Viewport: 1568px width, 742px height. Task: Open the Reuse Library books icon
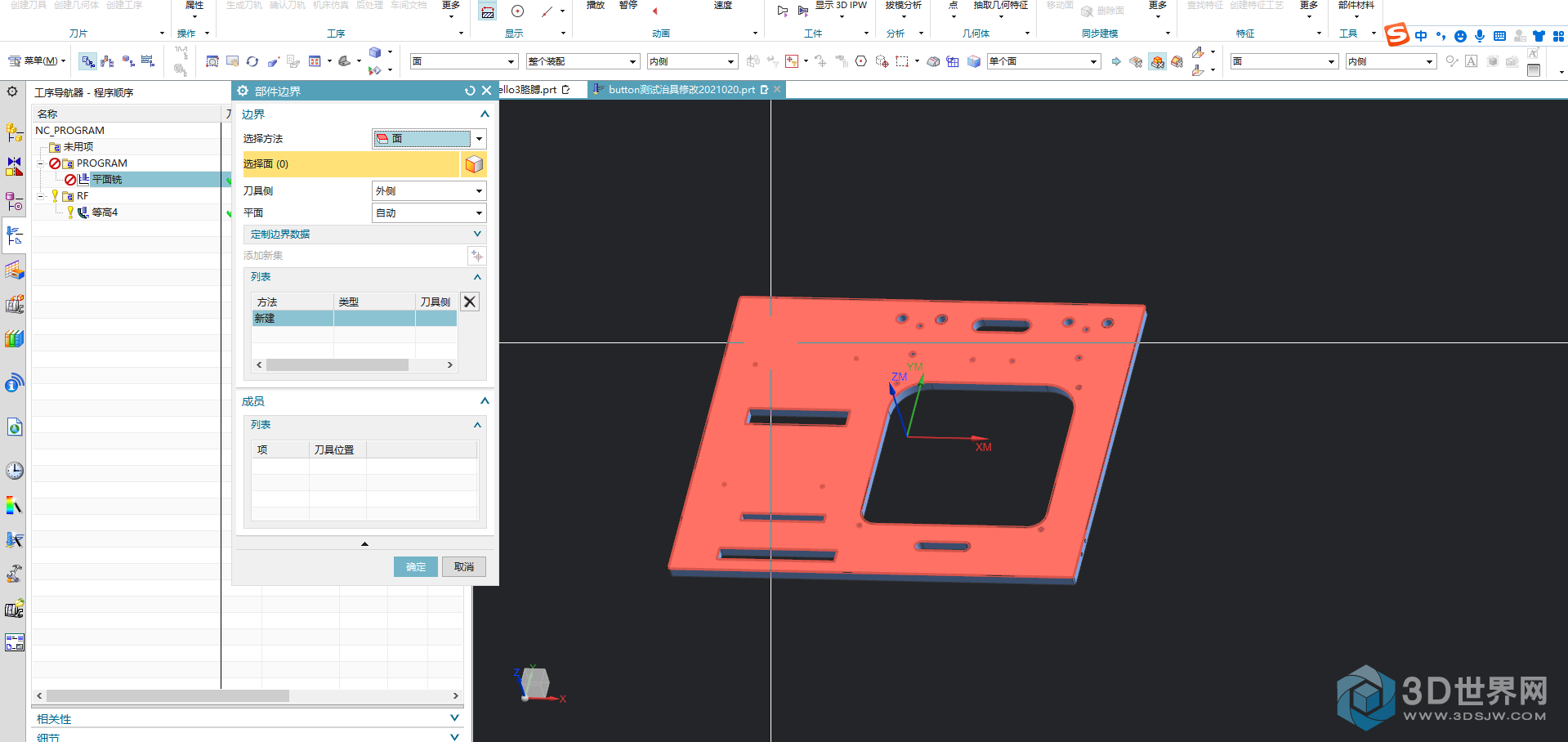pyautogui.click(x=14, y=338)
